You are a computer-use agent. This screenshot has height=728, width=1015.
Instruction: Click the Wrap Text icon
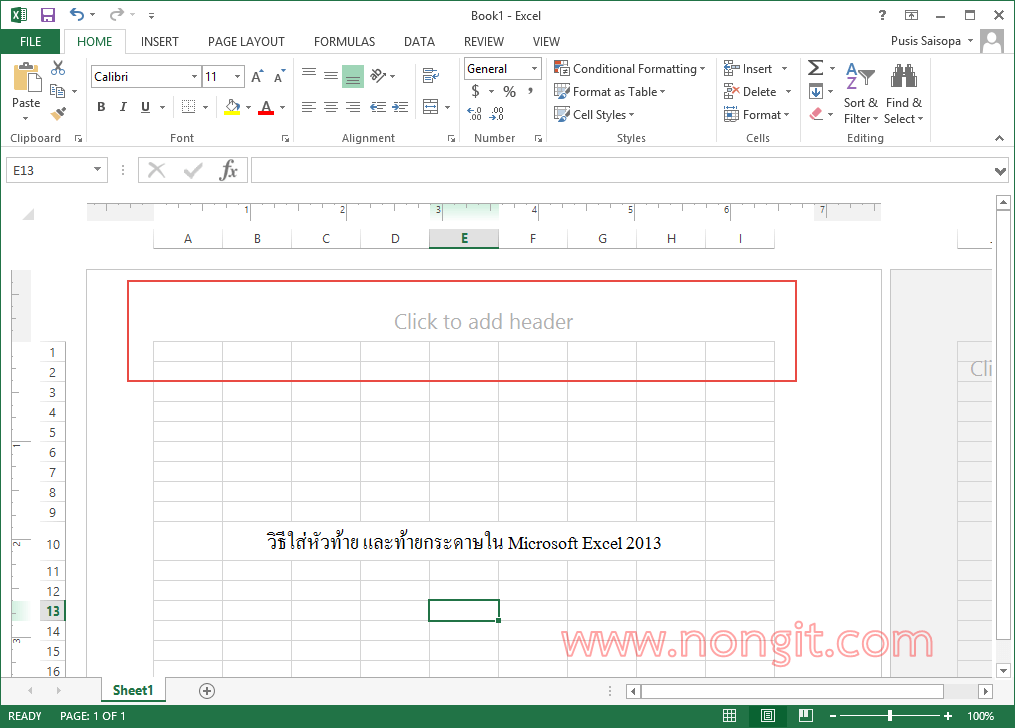tap(430, 74)
